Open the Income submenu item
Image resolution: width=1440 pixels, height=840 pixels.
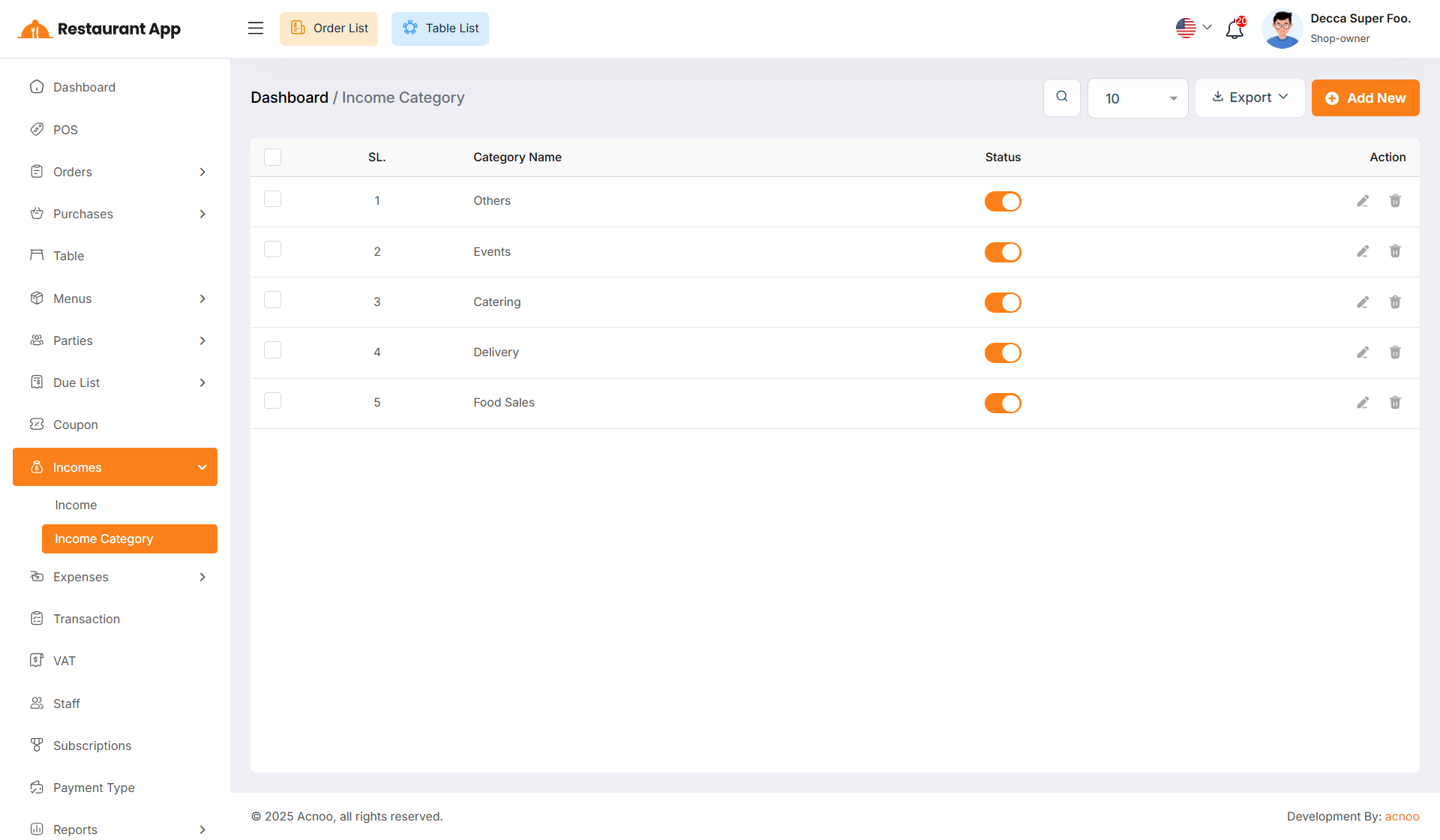(76, 505)
